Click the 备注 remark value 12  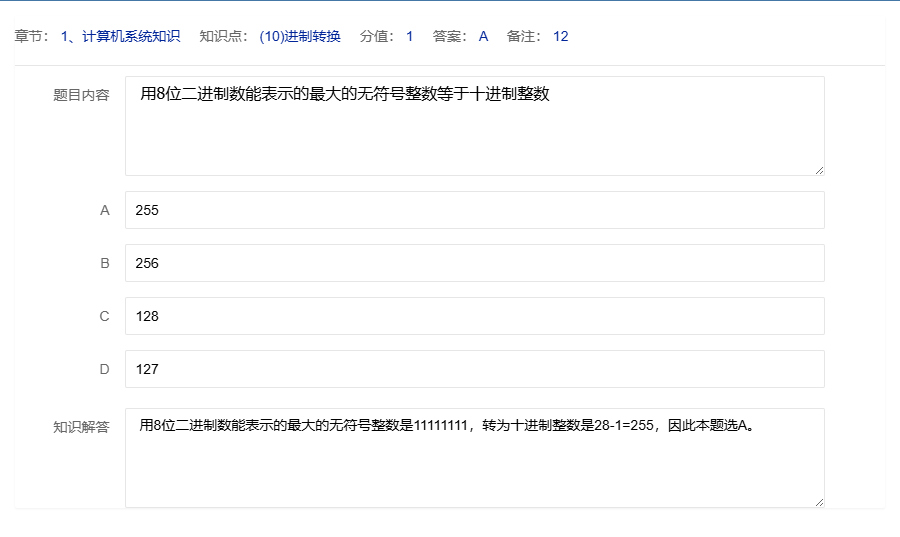coord(560,37)
